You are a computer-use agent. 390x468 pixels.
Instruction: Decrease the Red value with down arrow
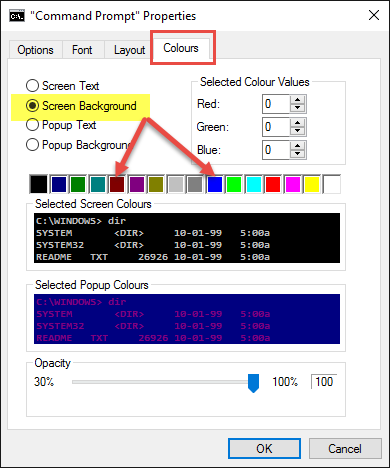pyautogui.click(x=297, y=108)
